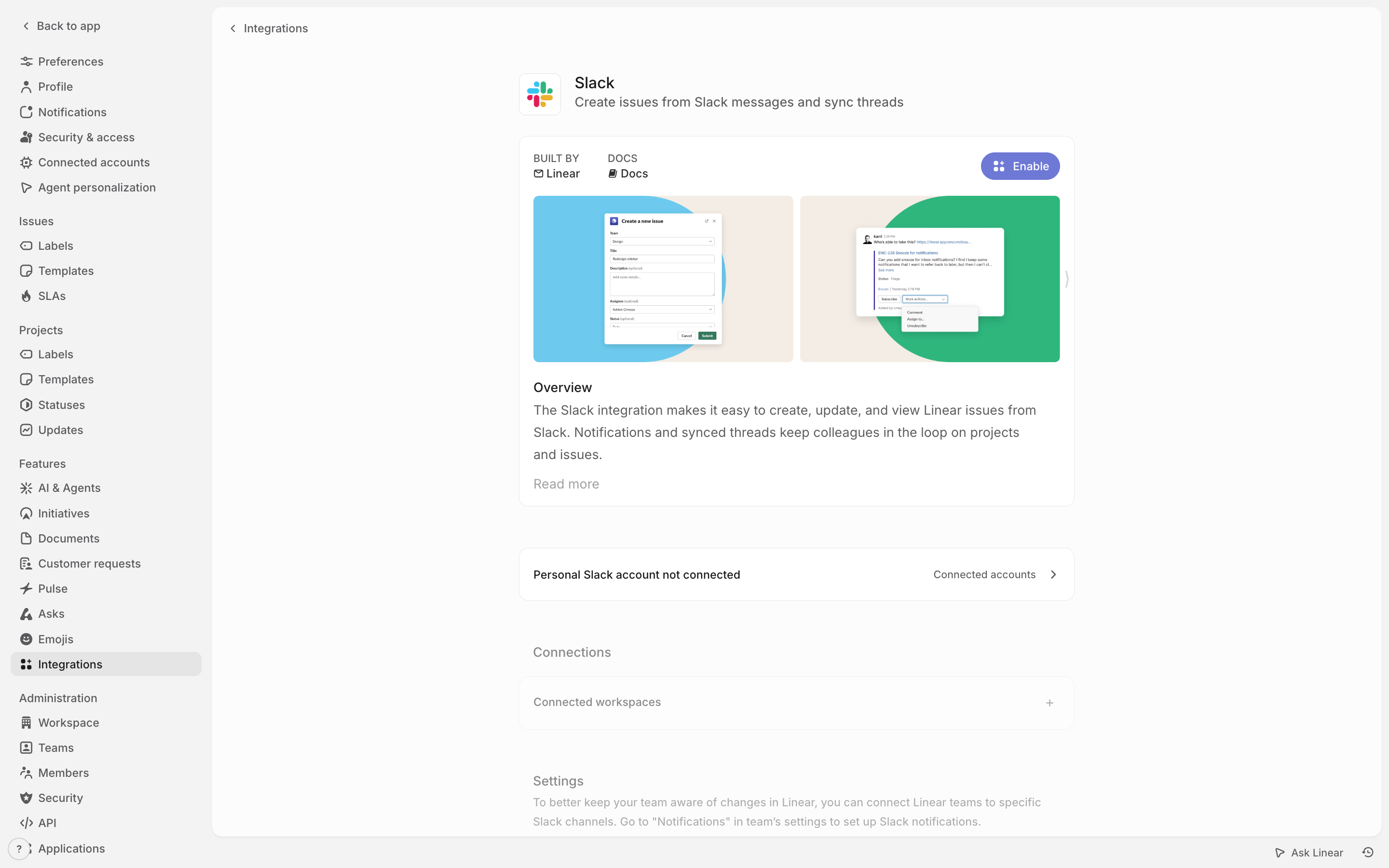Click the Pulse lightning icon

26,588
